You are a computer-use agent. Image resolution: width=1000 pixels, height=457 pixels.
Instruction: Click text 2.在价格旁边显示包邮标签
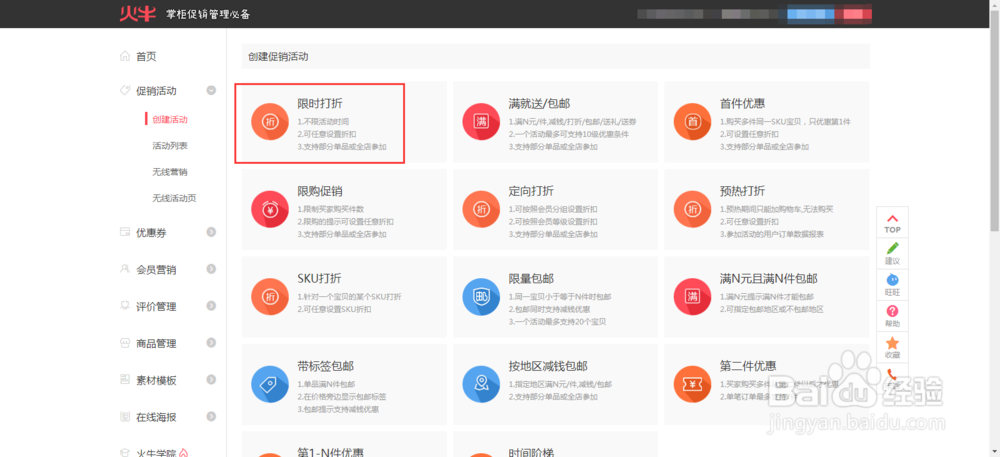click(342, 396)
